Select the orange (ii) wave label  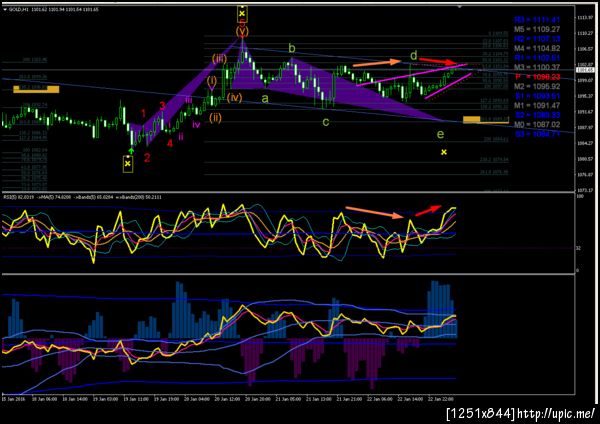[215, 117]
